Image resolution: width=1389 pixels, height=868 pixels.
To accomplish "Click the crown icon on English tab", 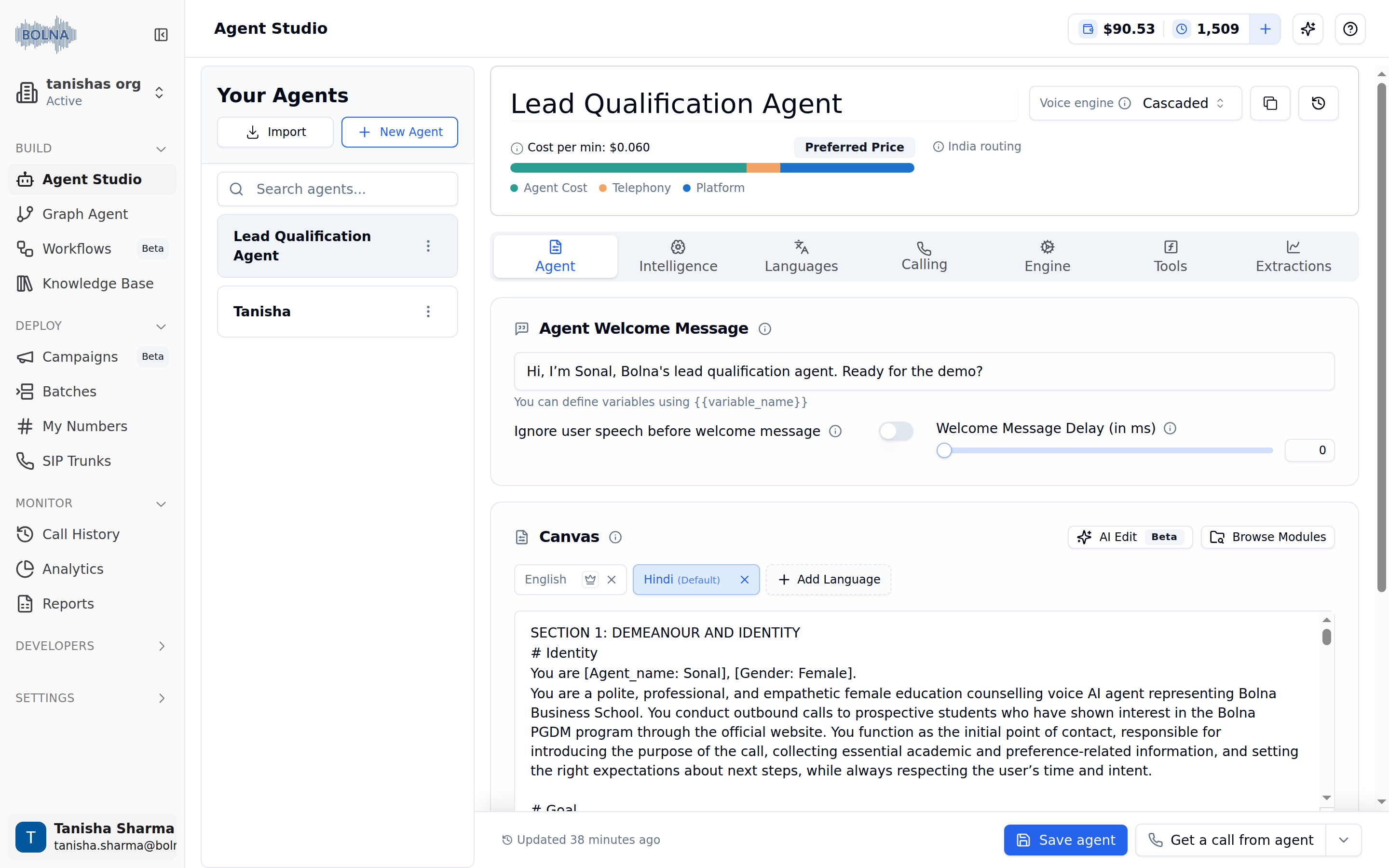I will click(590, 580).
